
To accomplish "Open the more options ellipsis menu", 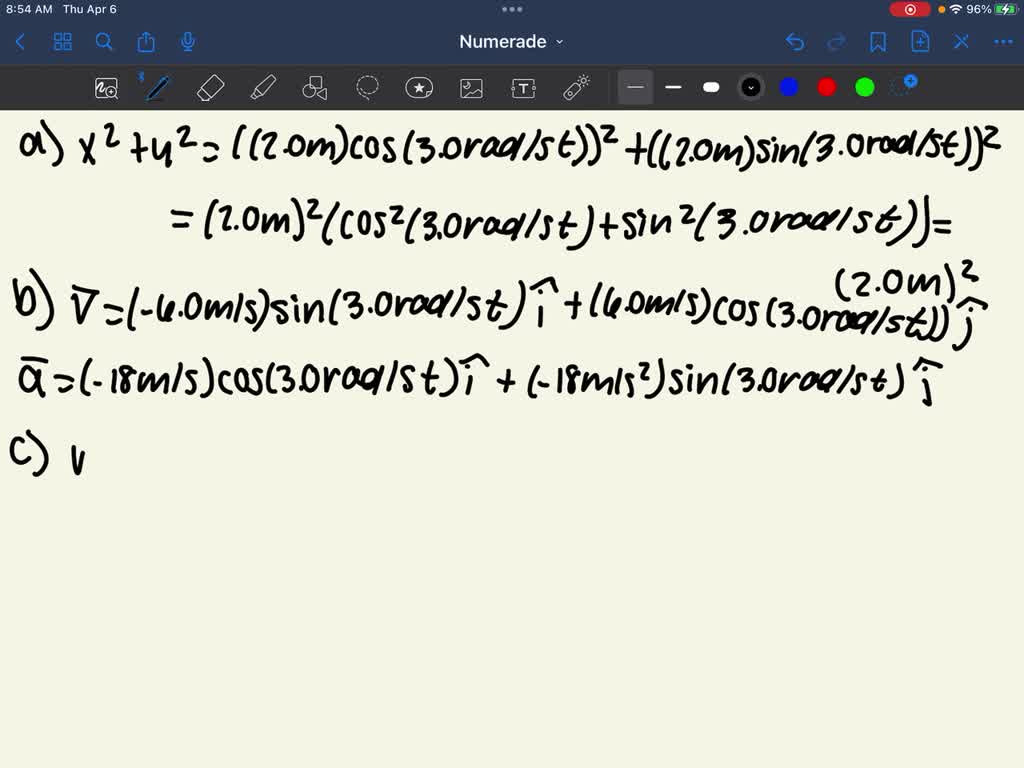I will point(1003,41).
